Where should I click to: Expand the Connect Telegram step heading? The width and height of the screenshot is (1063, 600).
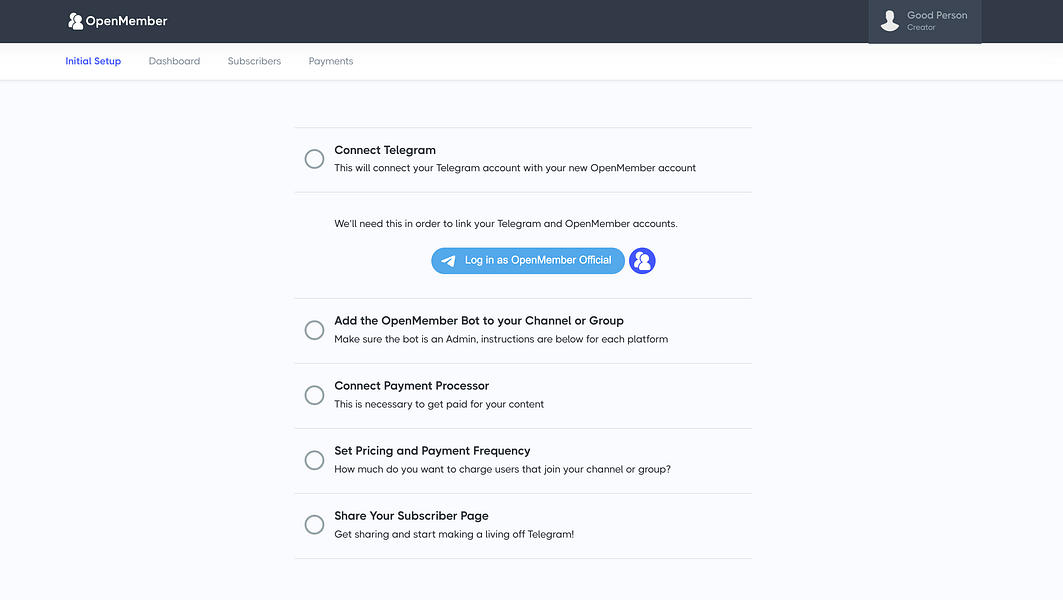tap(385, 150)
